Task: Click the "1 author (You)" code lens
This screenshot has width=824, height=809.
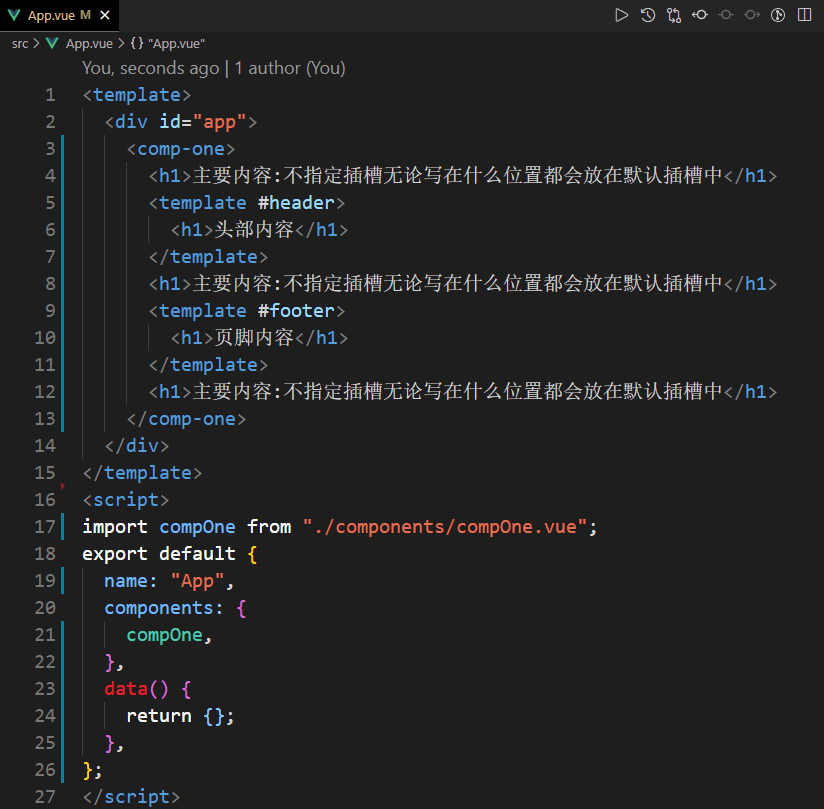Action: click(290, 68)
